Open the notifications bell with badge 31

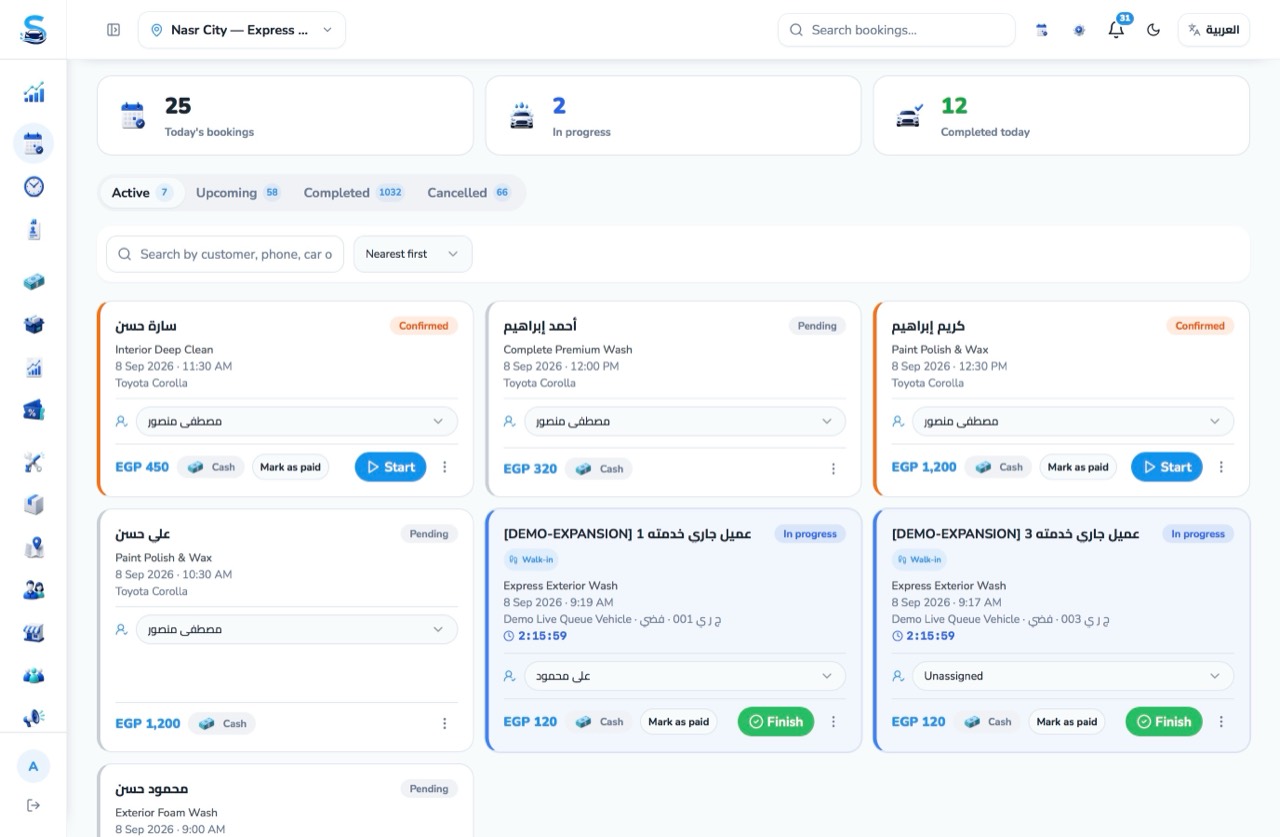(1117, 29)
